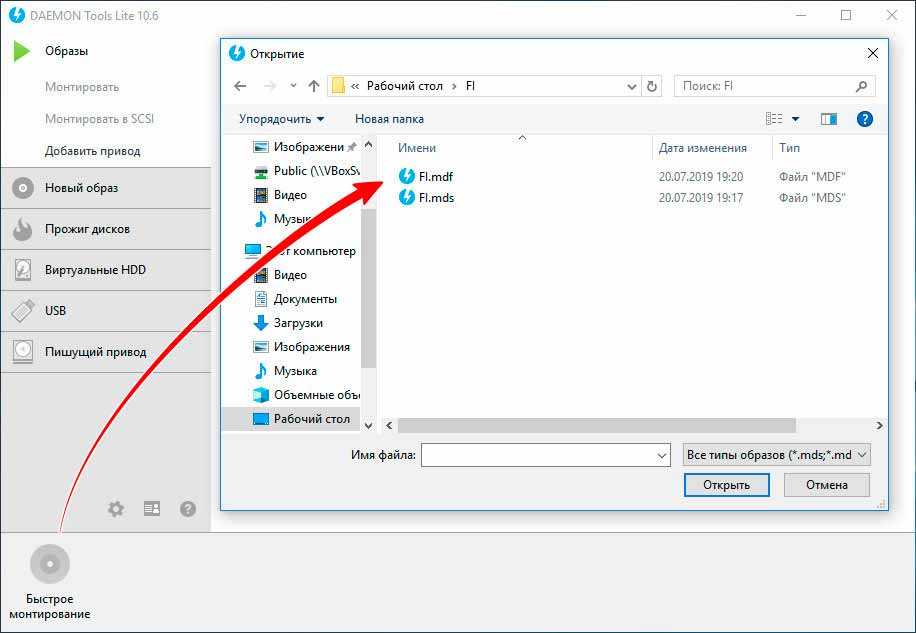
Task: Select Виртуальные HDD in sidebar
Action: 95,270
